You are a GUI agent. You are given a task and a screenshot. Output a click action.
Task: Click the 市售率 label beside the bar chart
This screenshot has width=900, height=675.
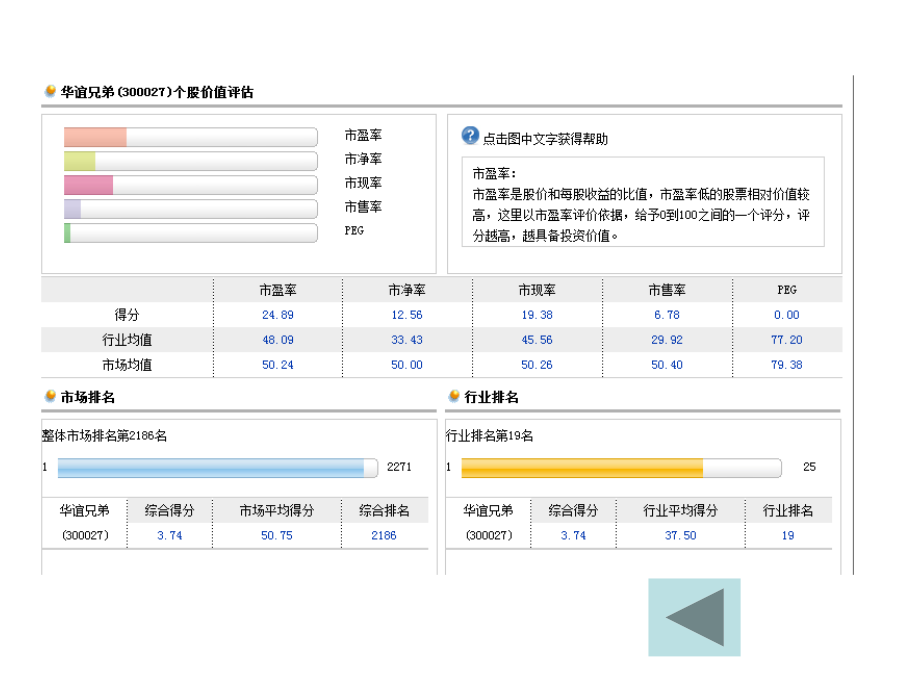click(x=363, y=207)
